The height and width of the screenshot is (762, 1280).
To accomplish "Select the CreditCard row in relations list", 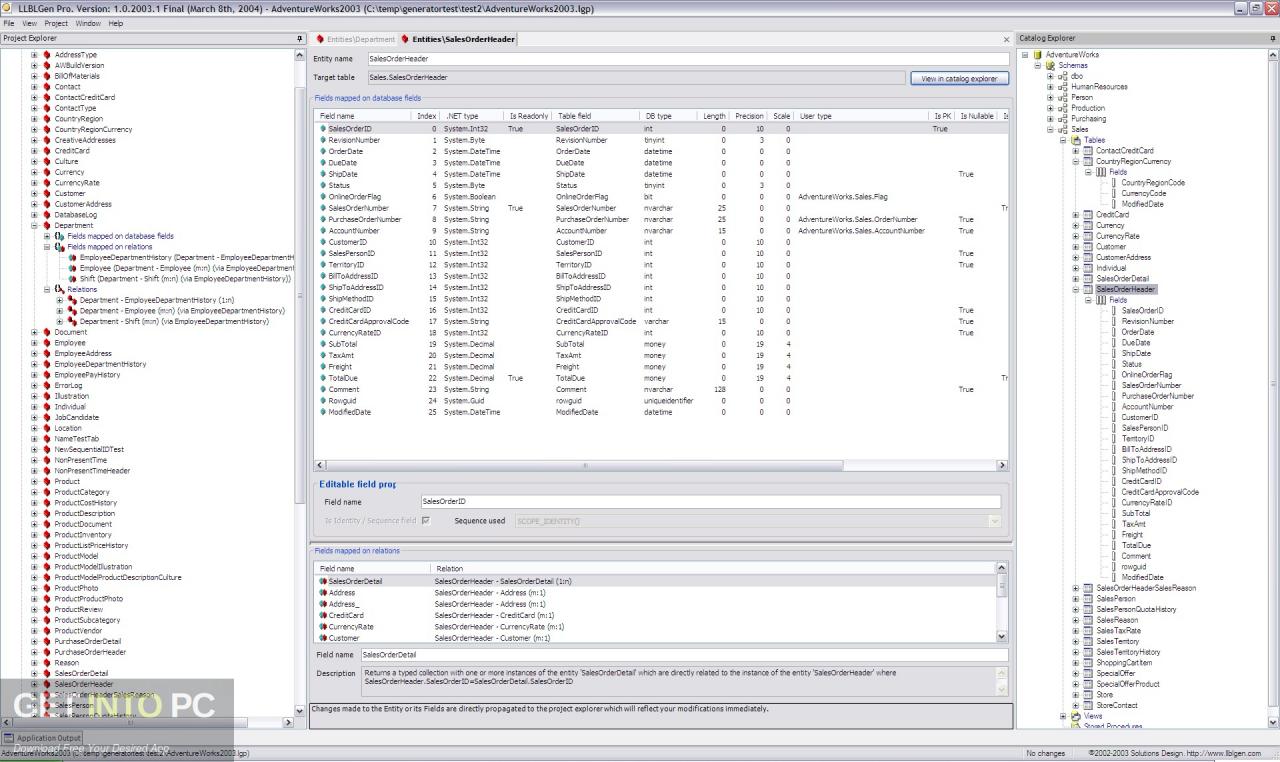I will click(655, 615).
